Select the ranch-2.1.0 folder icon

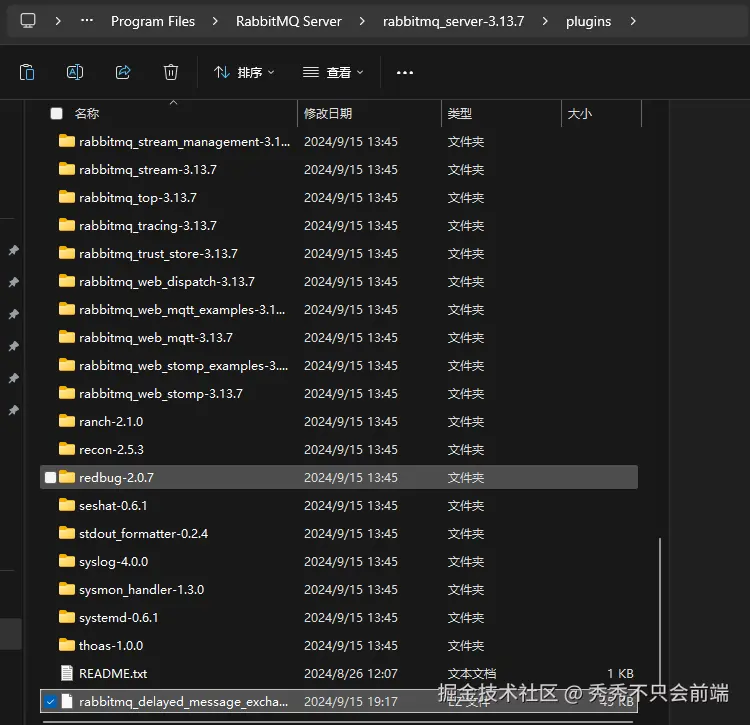[66, 421]
